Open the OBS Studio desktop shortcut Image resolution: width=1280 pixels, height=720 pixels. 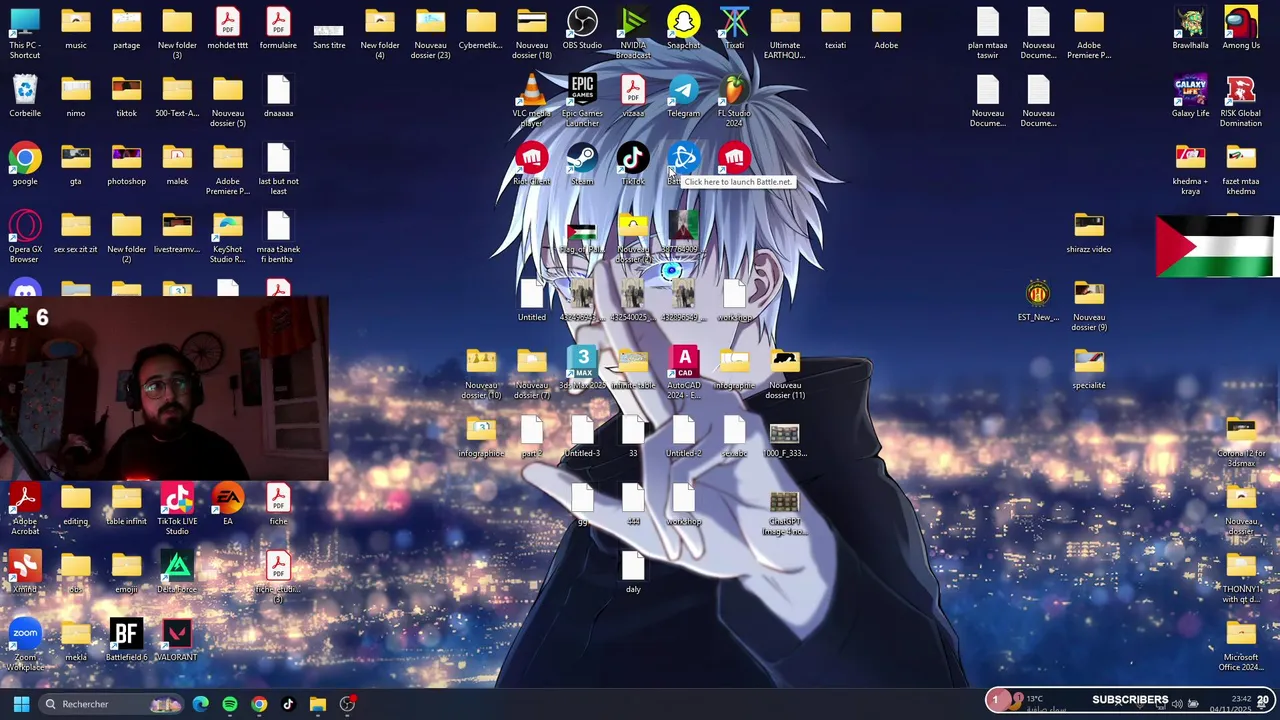click(x=582, y=28)
